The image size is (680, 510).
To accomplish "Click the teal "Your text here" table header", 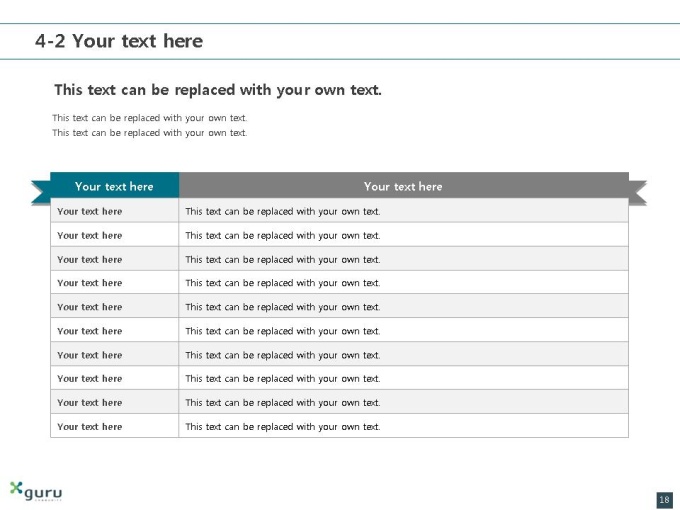I will point(114,186).
